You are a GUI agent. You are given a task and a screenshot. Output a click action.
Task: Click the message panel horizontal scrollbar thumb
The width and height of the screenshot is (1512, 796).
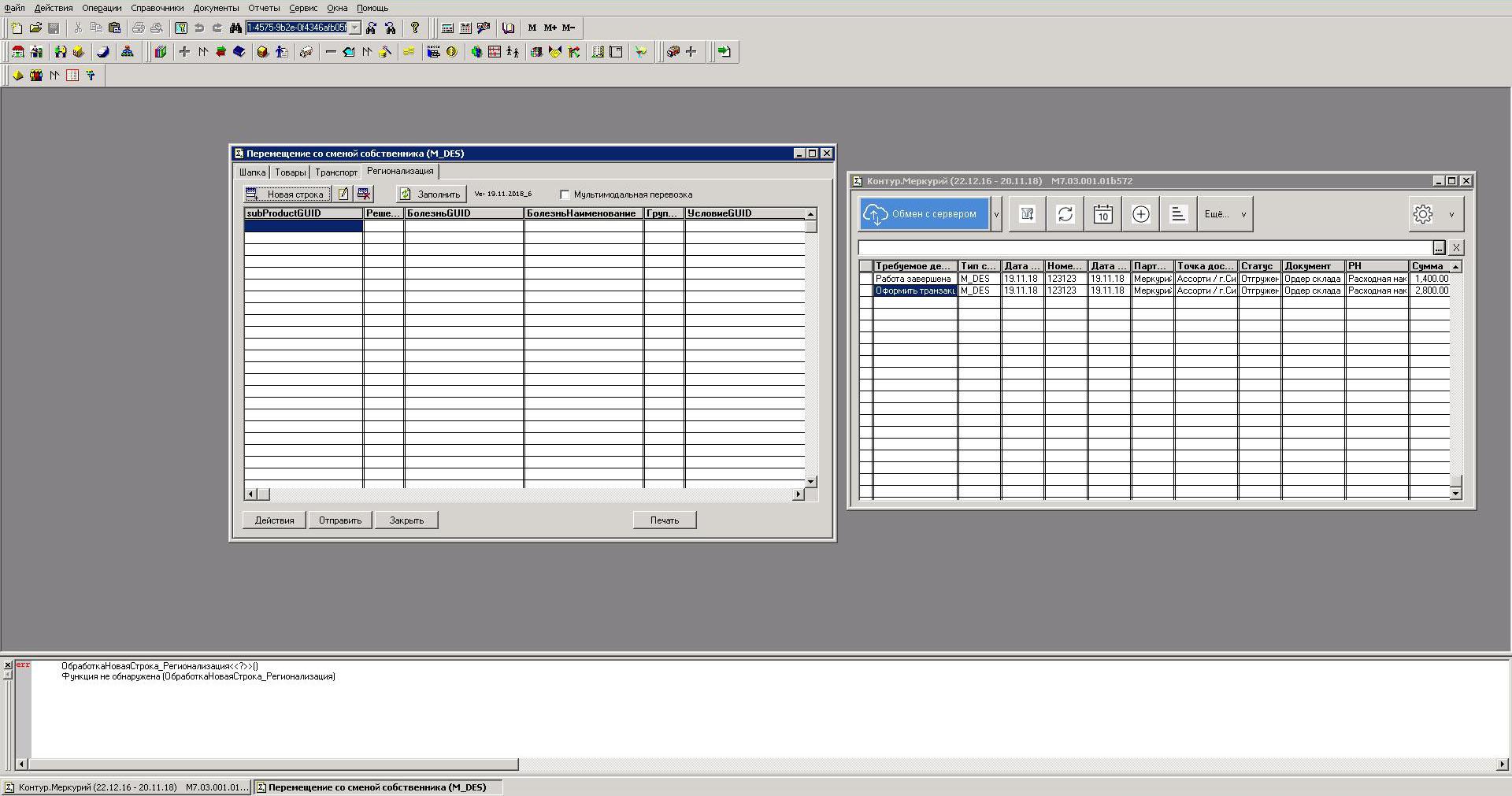point(273,765)
